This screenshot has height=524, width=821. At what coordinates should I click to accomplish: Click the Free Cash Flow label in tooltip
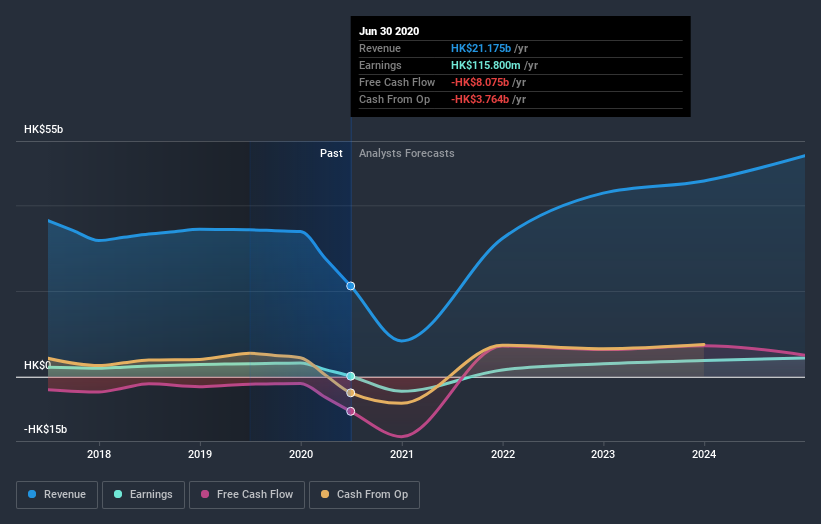397,82
